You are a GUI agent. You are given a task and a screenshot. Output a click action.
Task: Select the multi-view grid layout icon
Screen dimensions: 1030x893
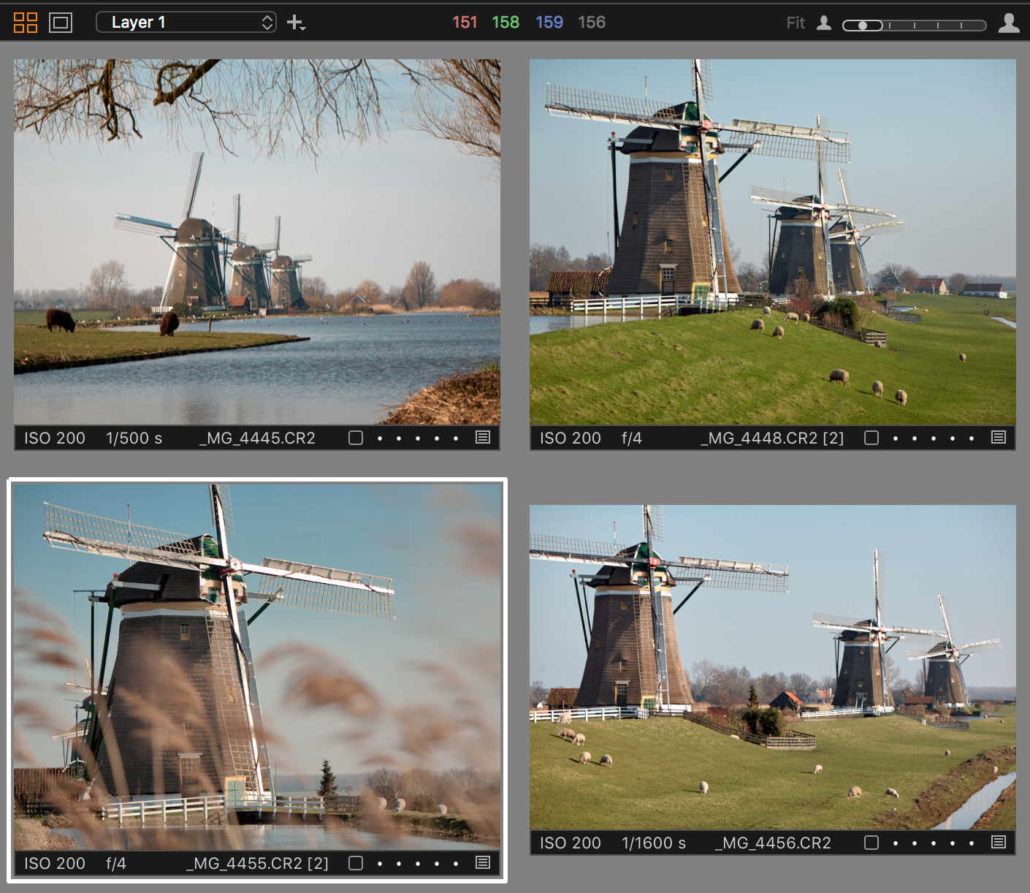[27, 21]
